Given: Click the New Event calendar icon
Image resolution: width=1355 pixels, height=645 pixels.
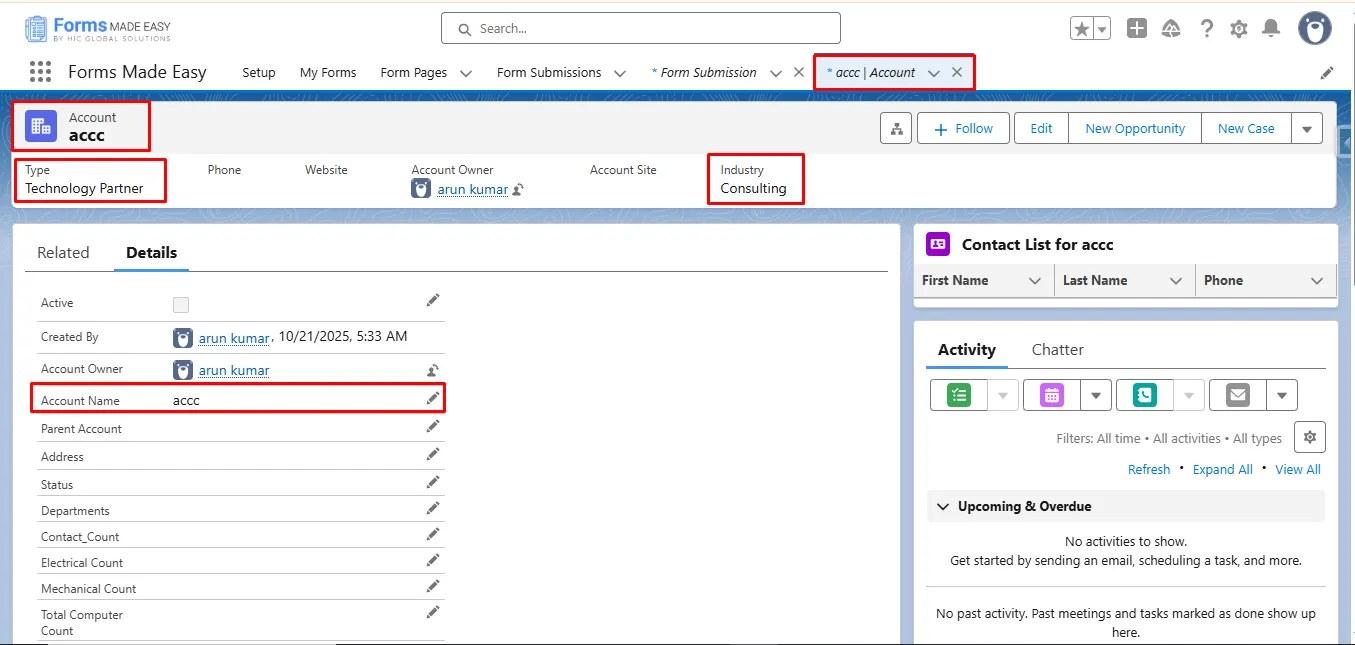Looking at the screenshot, I should pyautogui.click(x=1052, y=395).
